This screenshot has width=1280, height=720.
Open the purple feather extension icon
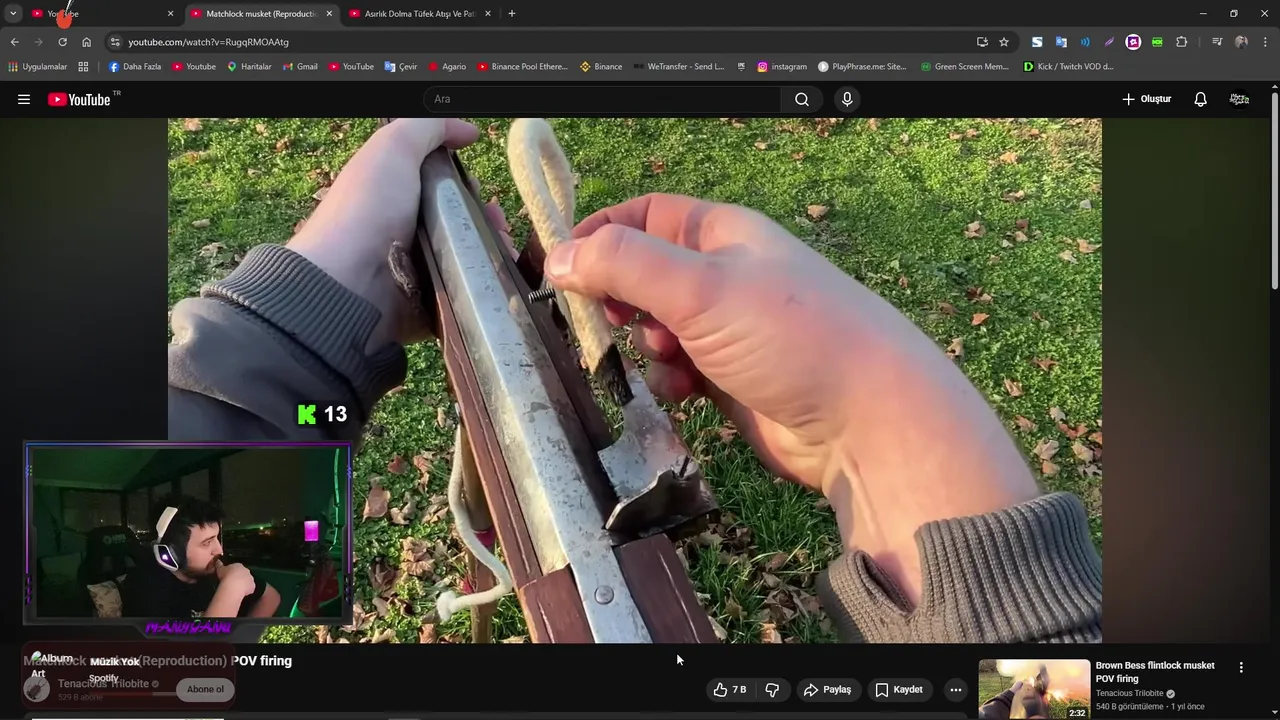point(1109,42)
